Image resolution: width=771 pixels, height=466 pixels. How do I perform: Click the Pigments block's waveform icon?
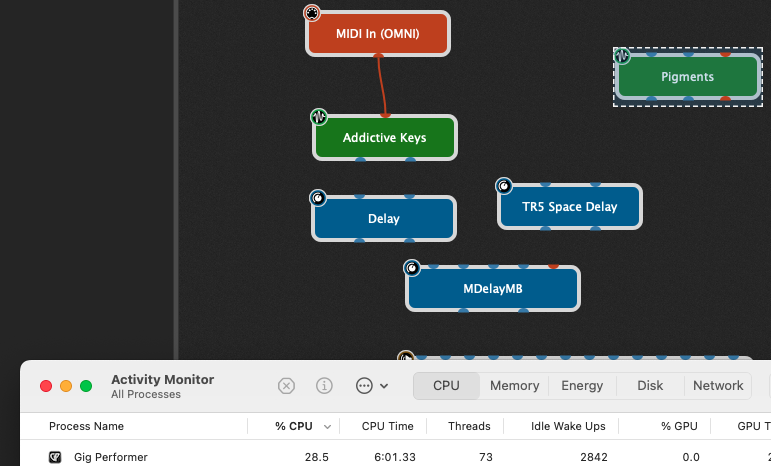(x=622, y=56)
